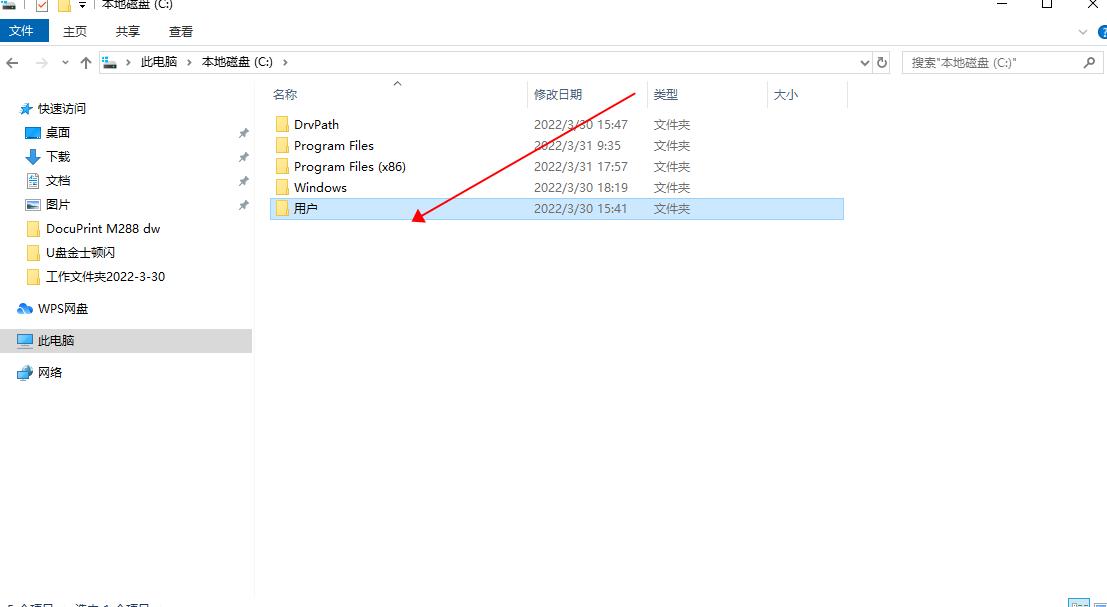The height and width of the screenshot is (607, 1107).
Task: Open the address bar history dropdown
Action: tap(865, 63)
